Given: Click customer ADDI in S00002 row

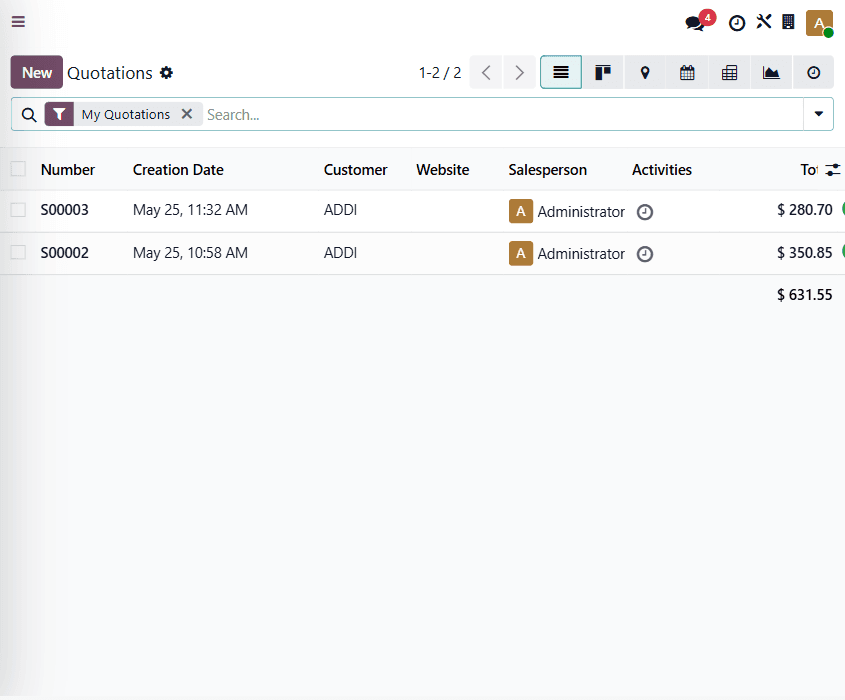Looking at the screenshot, I should (x=341, y=253).
